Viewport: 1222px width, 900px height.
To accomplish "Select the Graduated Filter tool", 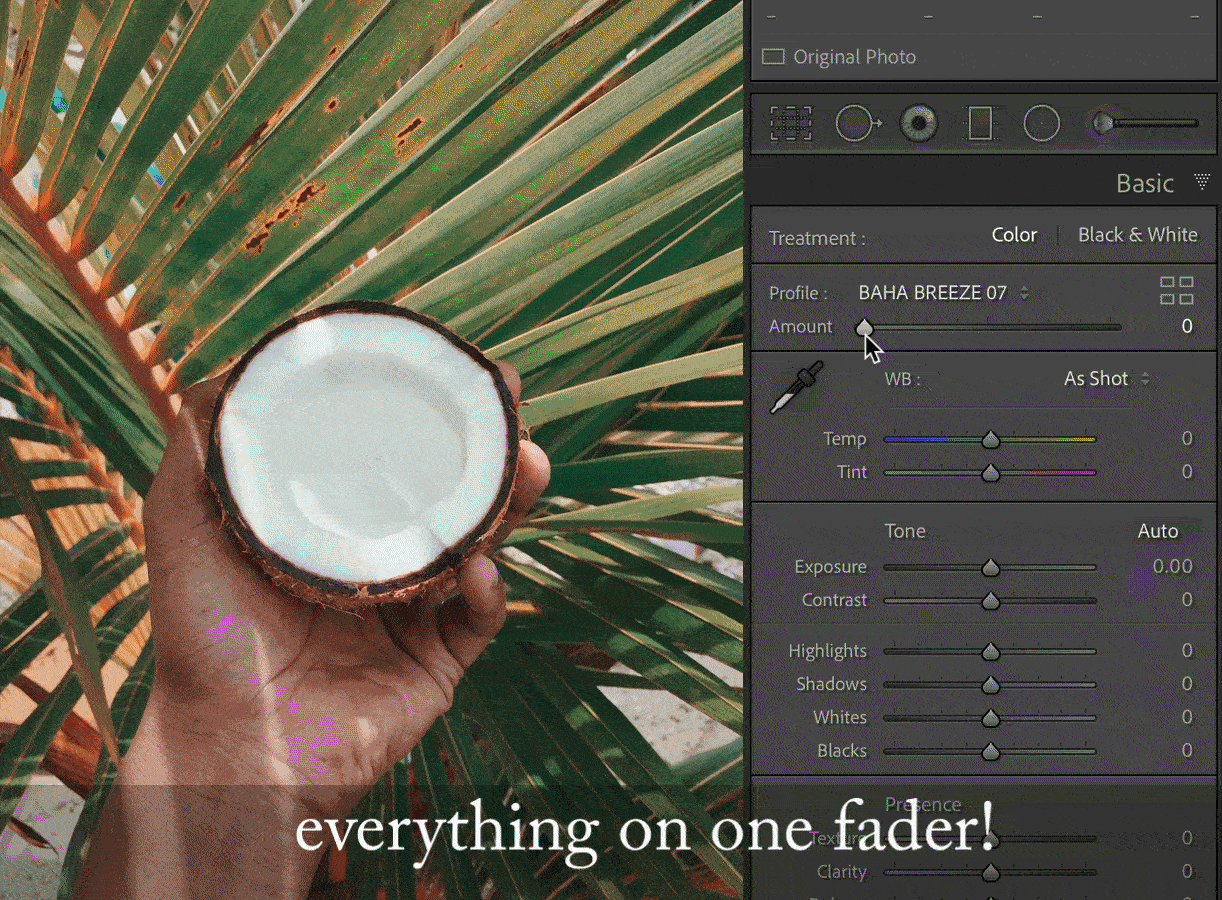I will tap(980, 124).
